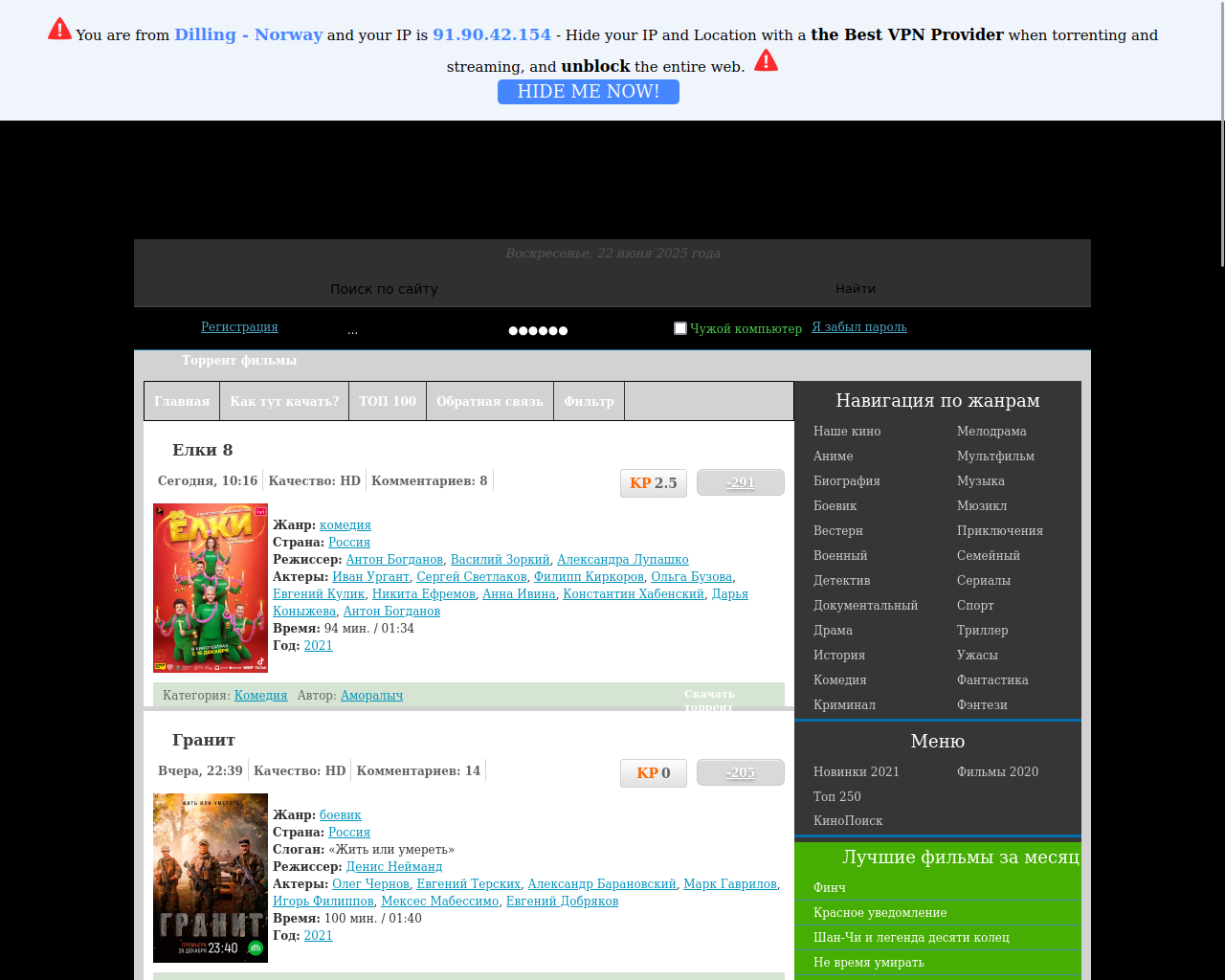Screen dimensions: 1225x980
Task: Open actor Олег Чернов link
Action: click(x=370, y=883)
